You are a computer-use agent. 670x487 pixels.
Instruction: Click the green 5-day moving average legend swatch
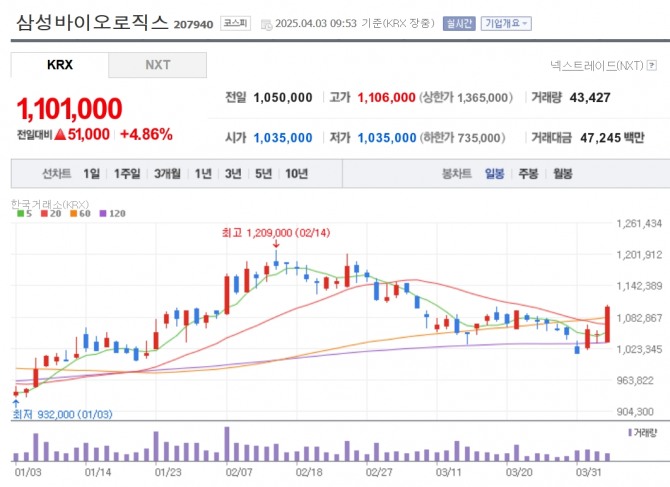pos(20,214)
